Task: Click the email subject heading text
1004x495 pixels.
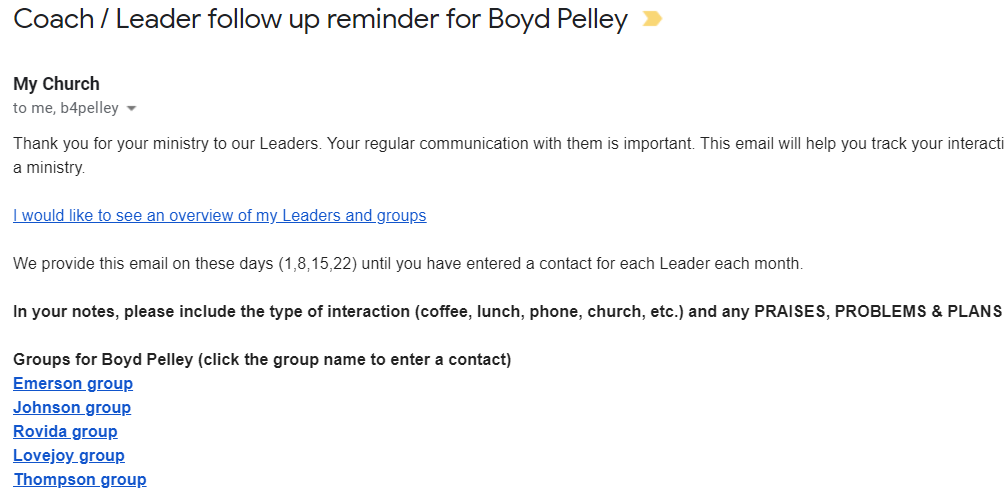Action: 320,19
